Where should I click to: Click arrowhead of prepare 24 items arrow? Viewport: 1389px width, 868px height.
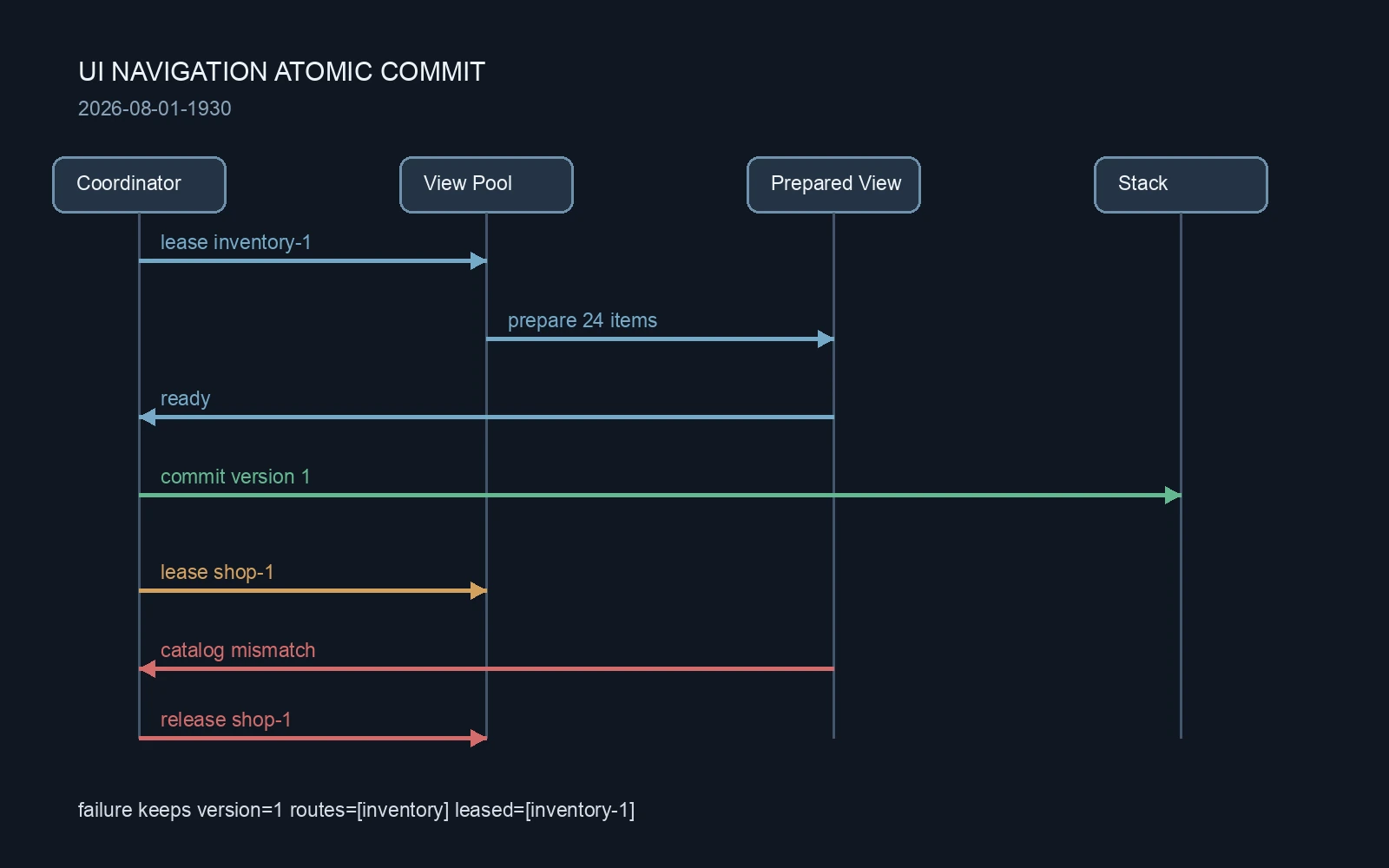tap(826, 339)
